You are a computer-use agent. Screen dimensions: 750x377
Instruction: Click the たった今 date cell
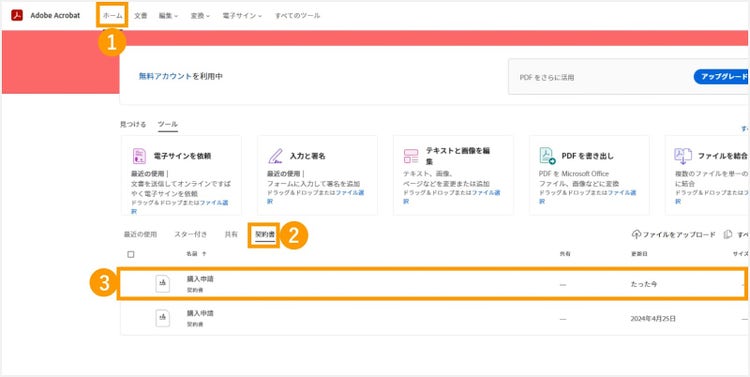tap(643, 284)
